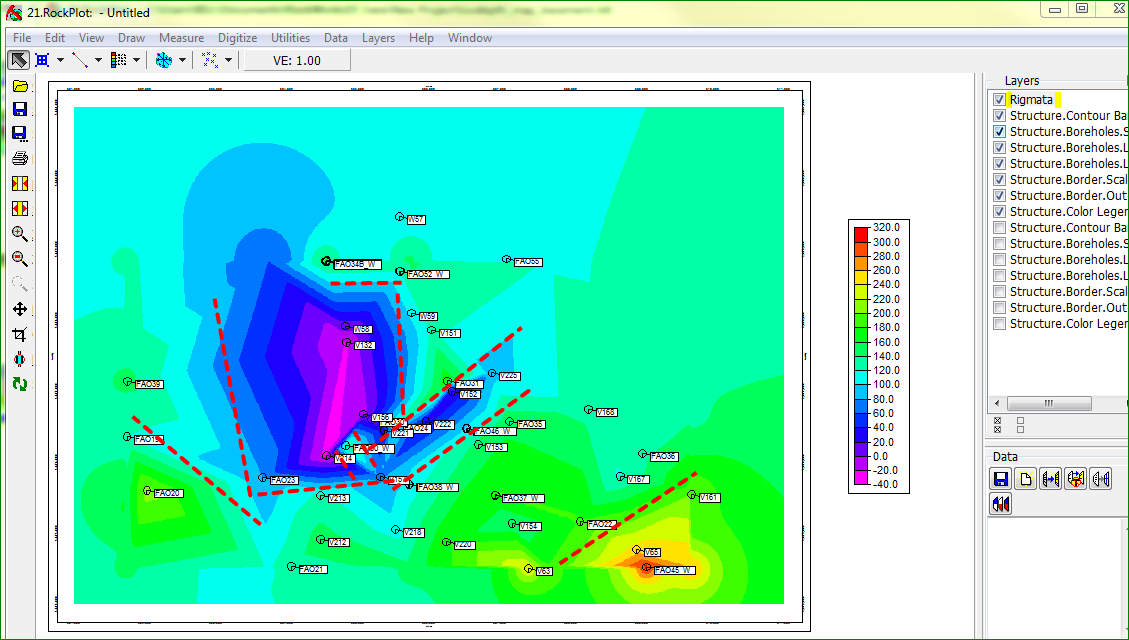This screenshot has height=640, width=1129.
Task: Open the Window menu
Action: 469,37
